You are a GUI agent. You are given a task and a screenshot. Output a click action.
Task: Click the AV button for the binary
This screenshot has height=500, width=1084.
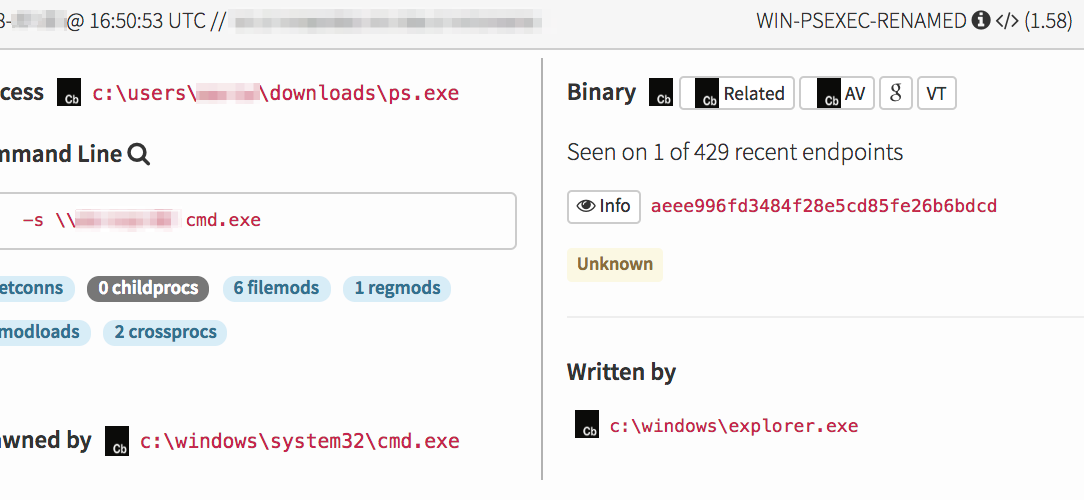coord(837,93)
